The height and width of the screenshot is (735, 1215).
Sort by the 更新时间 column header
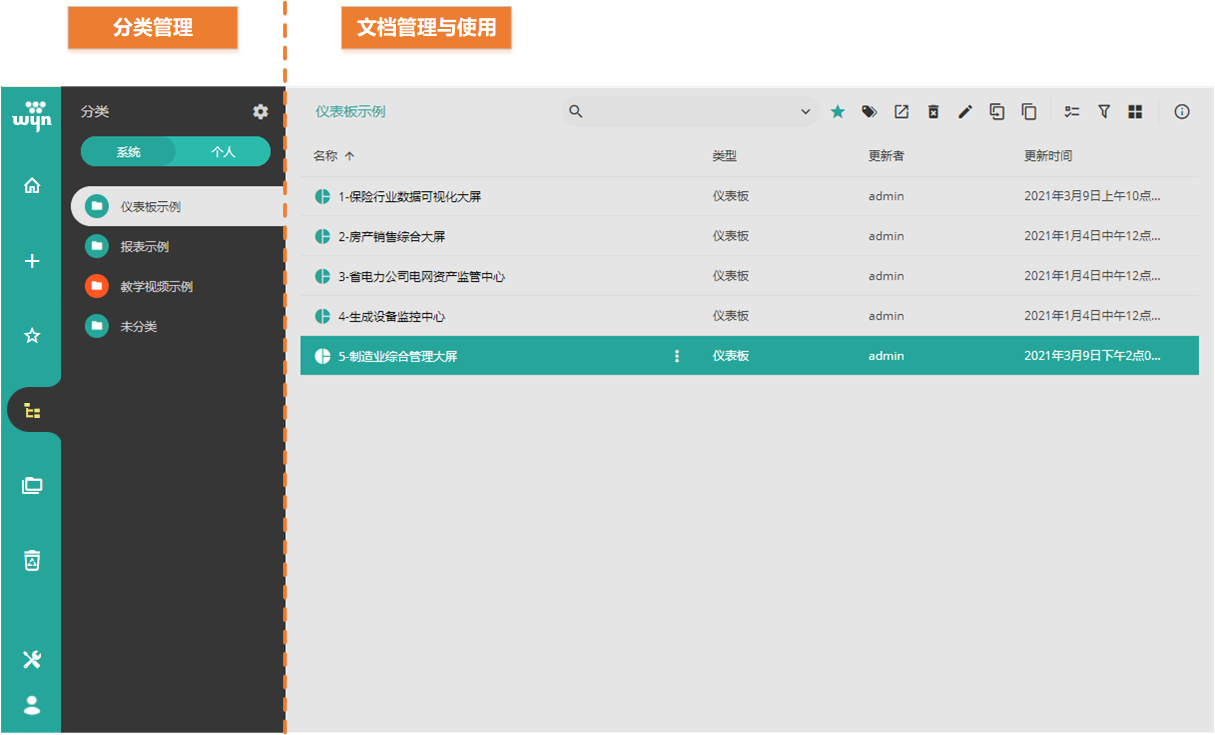(x=1048, y=156)
